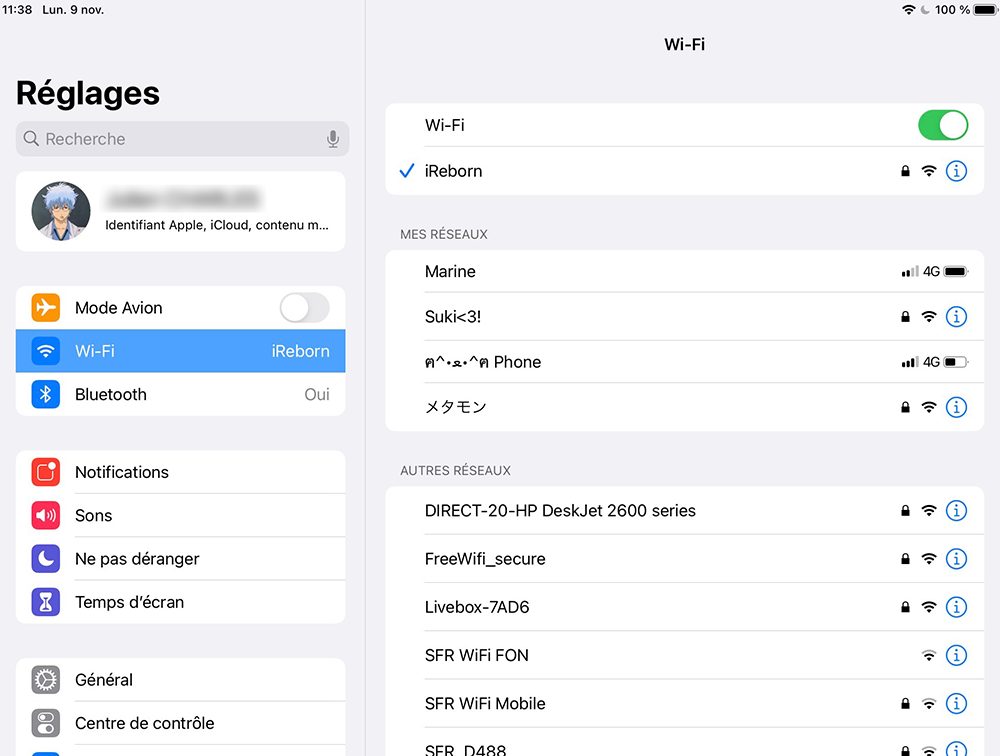Go to Sons settings

click(180, 515)
